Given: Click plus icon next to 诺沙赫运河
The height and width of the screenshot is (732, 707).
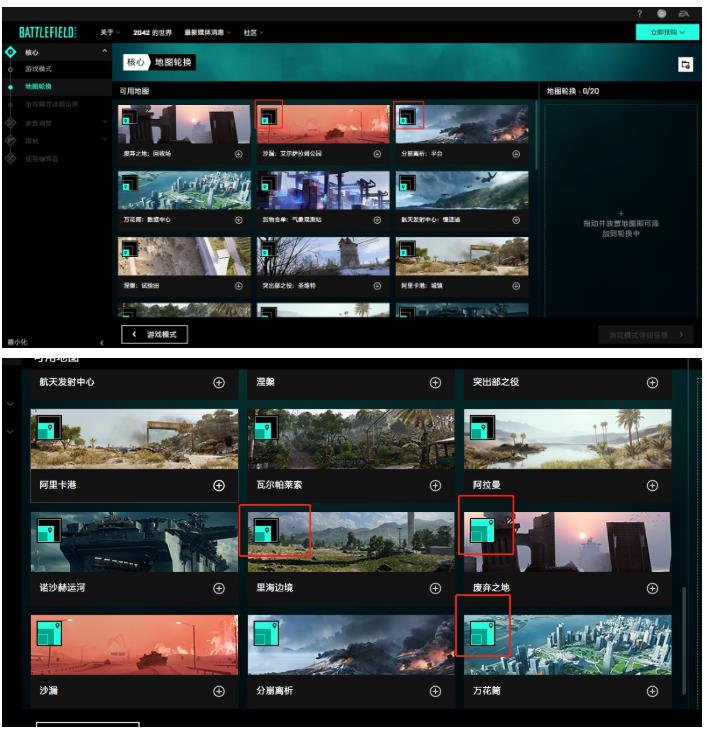Looking at the screenshot, I should [219, 588].
